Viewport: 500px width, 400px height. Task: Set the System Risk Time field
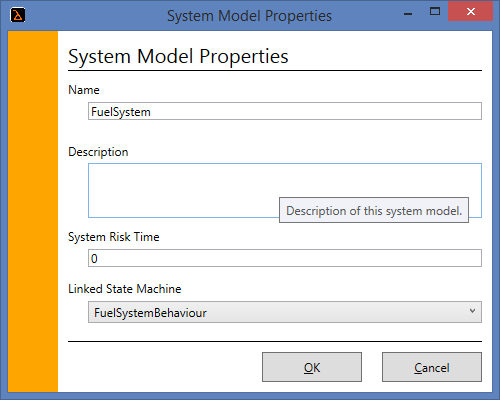point(285,258)
